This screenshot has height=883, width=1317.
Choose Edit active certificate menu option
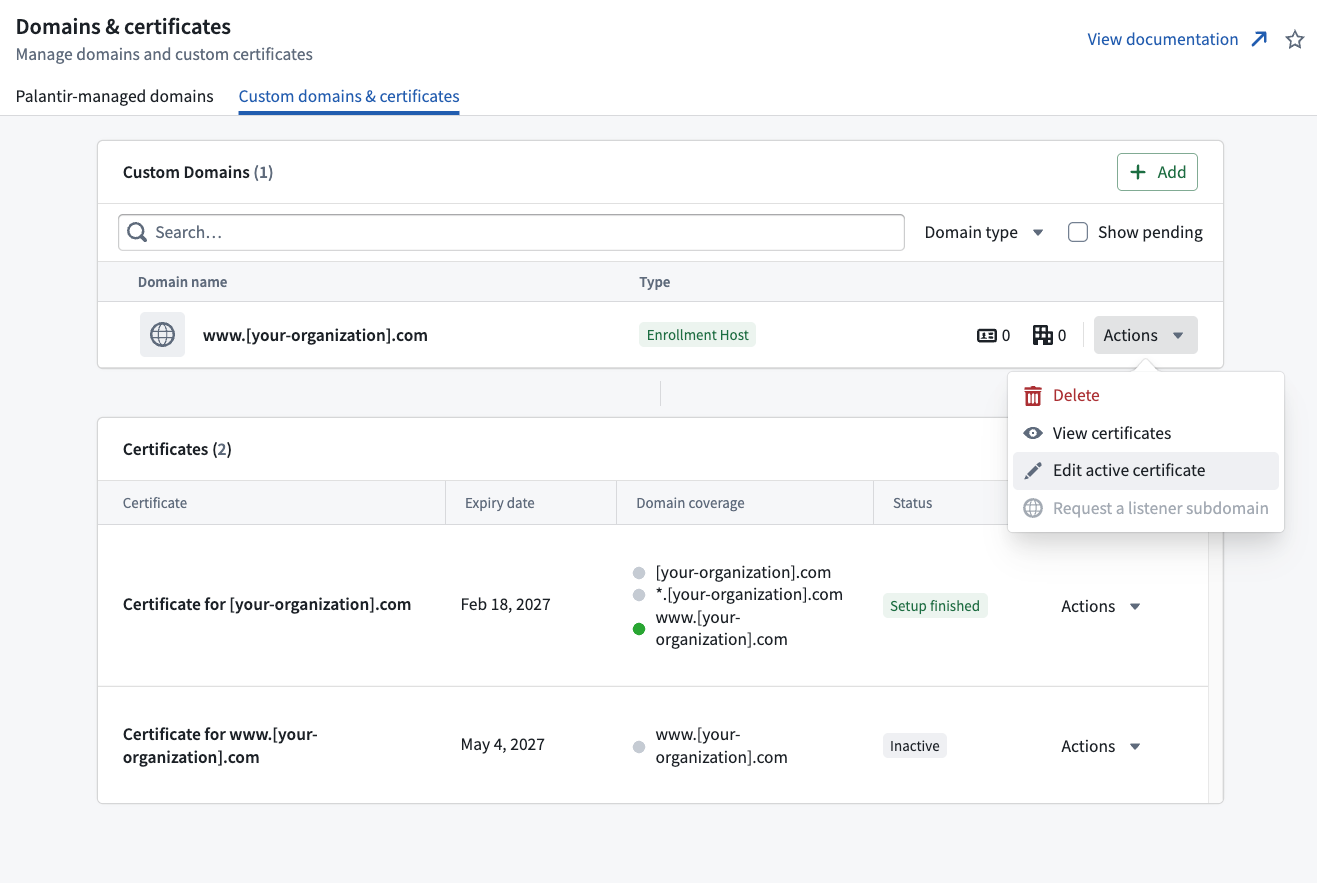point(1146,470)
